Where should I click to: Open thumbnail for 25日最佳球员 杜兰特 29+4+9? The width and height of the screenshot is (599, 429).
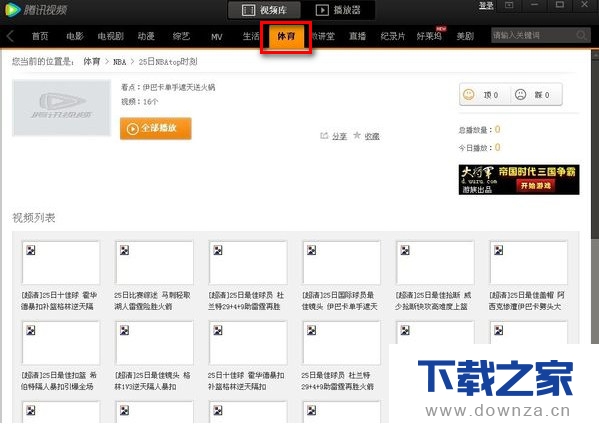coord(342,343)
